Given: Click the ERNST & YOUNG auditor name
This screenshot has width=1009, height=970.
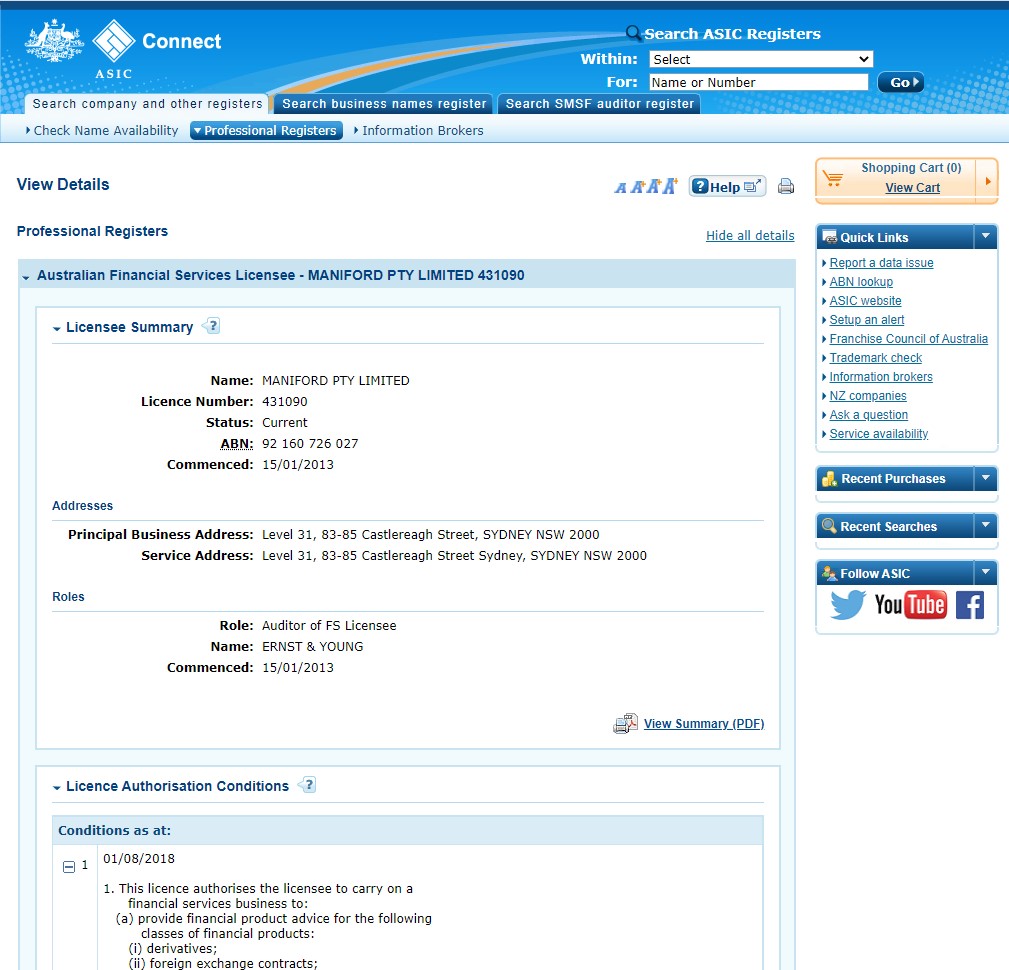Looking at the screenshot, I should [313, 647].
